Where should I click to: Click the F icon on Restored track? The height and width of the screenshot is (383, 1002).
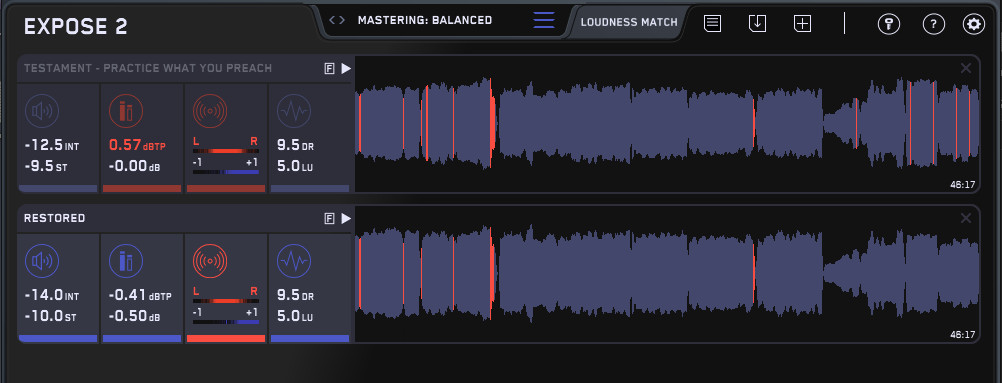click(330, 219)
